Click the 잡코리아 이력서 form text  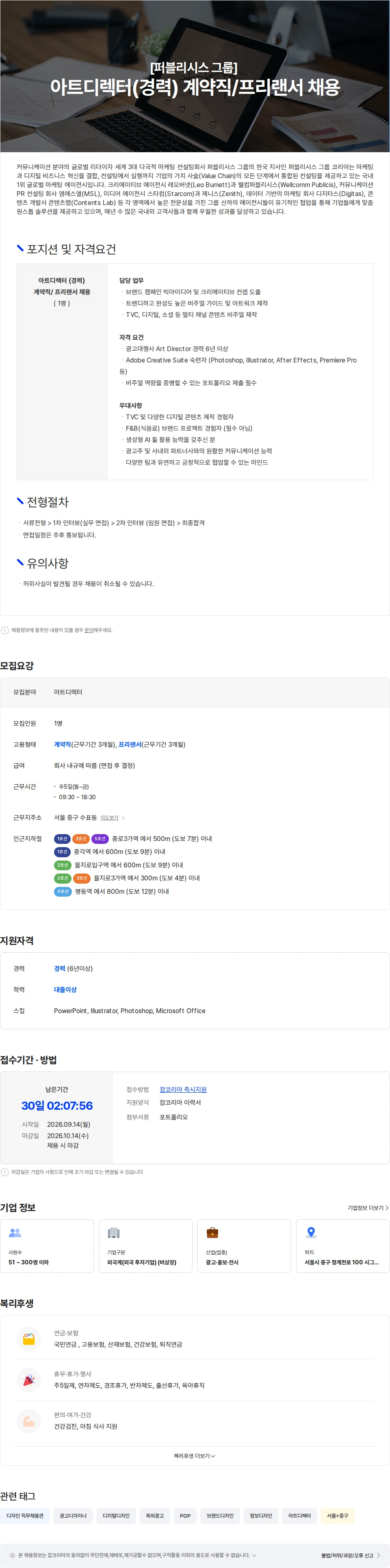[180, 1102]
